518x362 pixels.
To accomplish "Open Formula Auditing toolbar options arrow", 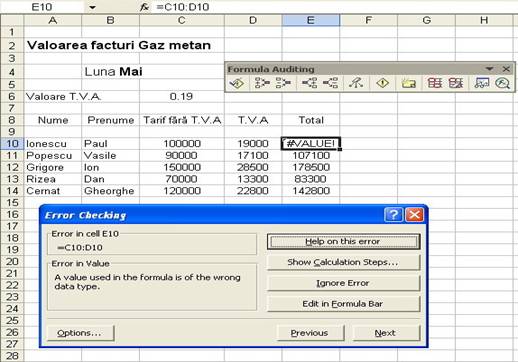I will click(489, 69).
